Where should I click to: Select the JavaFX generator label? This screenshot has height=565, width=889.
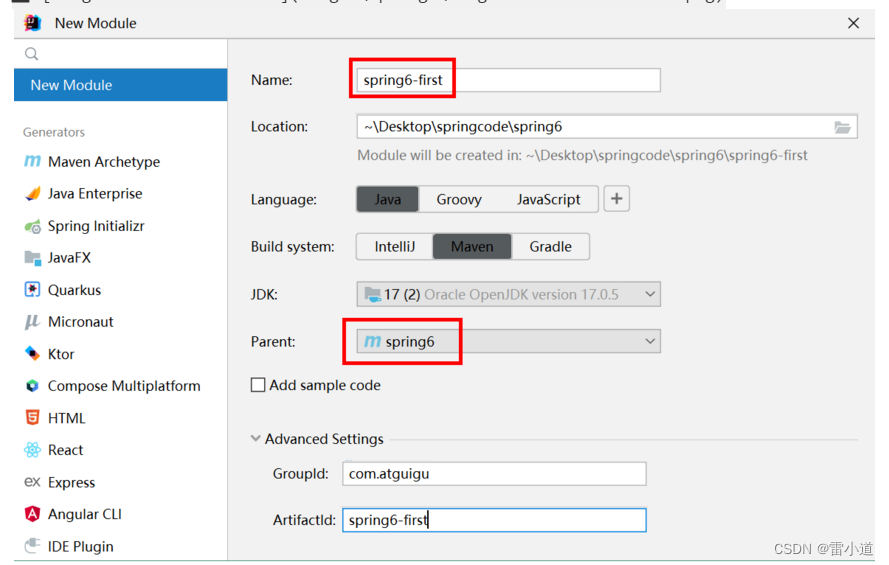[x=69, y=258]
